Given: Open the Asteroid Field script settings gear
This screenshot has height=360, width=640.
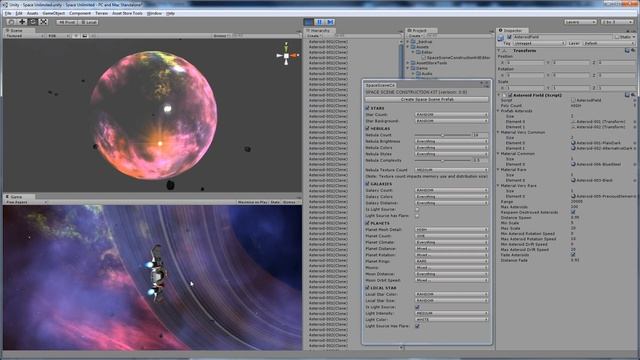Looking at the screenshot, I should [633, 95].
